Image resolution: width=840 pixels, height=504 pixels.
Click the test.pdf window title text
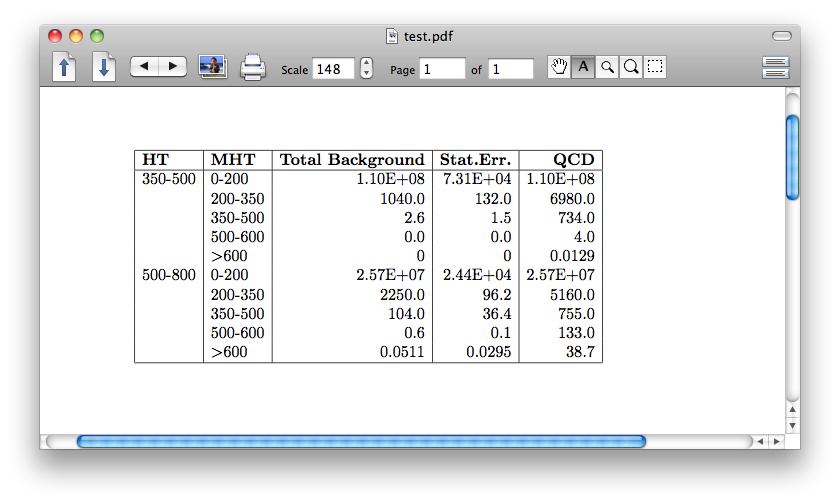point(428,36)
